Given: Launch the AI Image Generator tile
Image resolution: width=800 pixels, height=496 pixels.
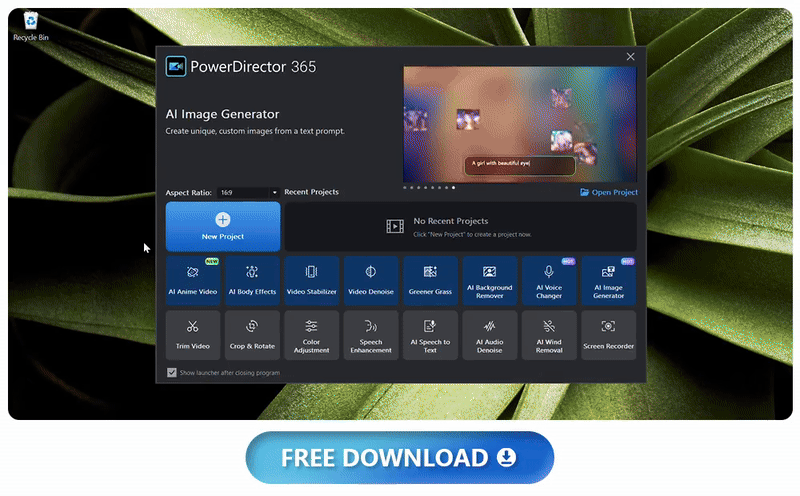Looking at the screenshot, I should [609, 281].
